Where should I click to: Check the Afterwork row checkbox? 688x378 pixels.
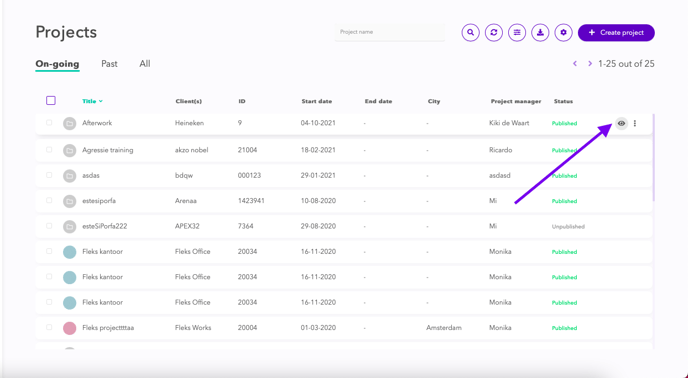(x=49, y=123)
